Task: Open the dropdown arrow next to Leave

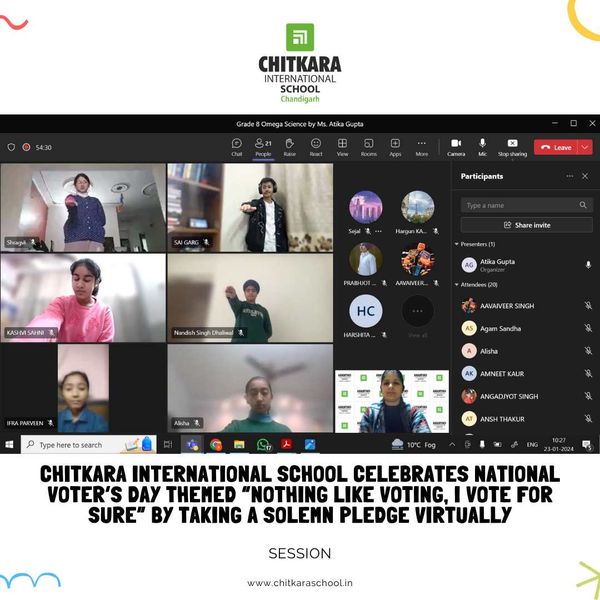Action: point(585,147)
